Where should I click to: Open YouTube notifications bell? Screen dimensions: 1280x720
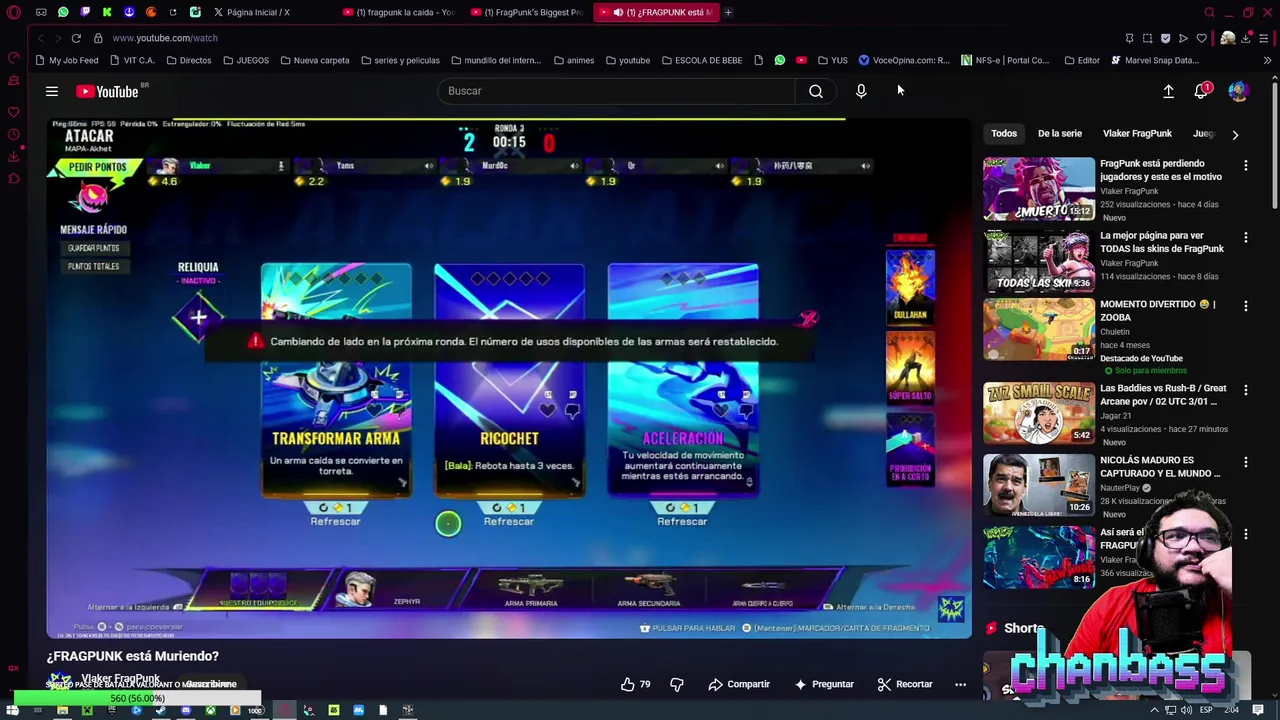pyautogui.click(x=1201, y=91)
